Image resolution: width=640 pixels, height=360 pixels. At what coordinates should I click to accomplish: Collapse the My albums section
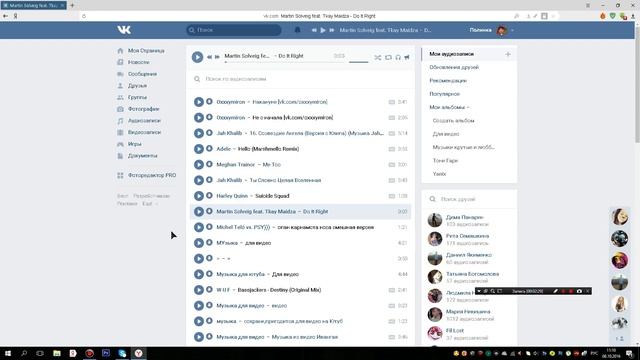pyautogui.click(x=449, y=107)
